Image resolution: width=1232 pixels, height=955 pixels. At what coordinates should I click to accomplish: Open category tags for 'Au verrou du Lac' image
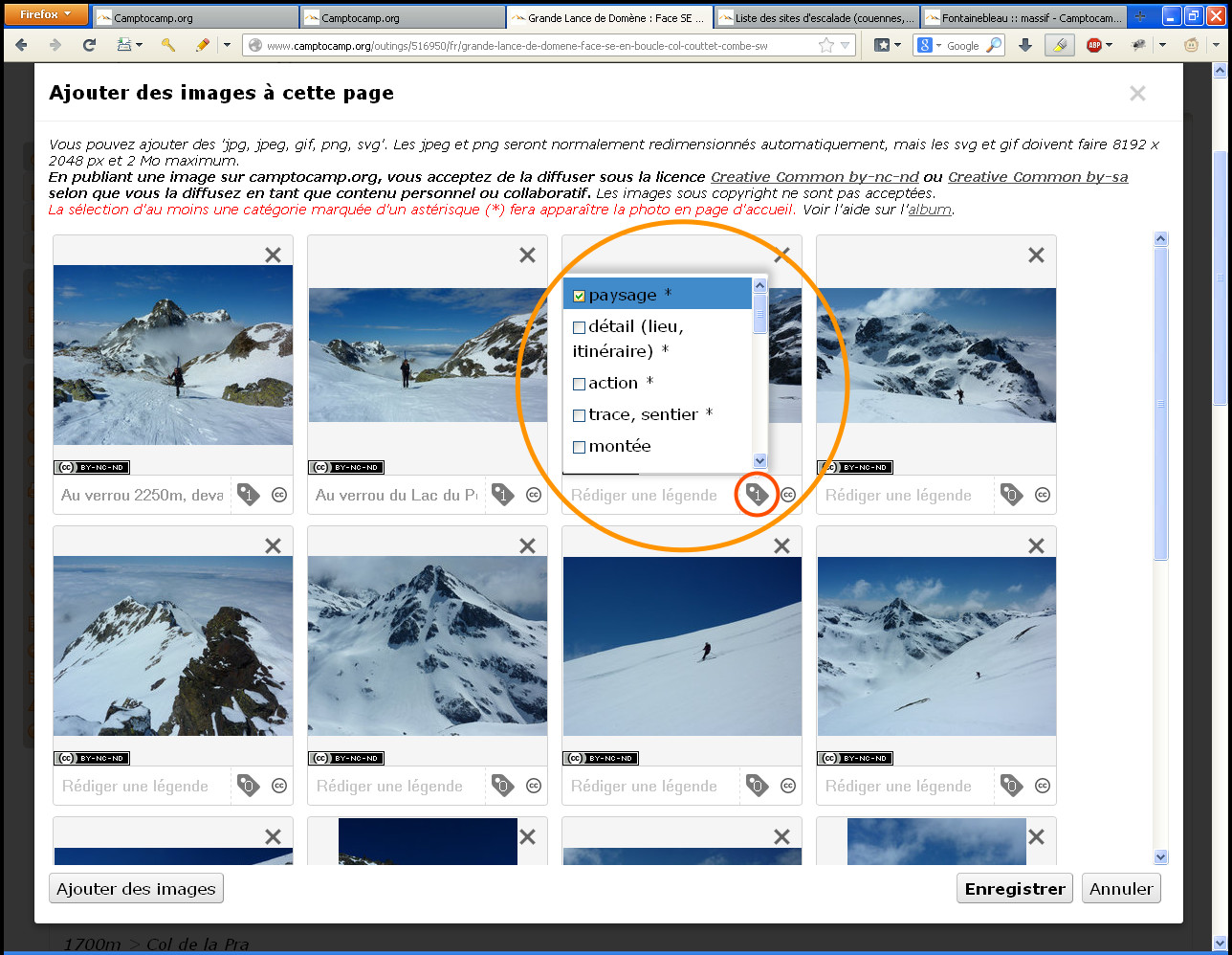[502, 495]
